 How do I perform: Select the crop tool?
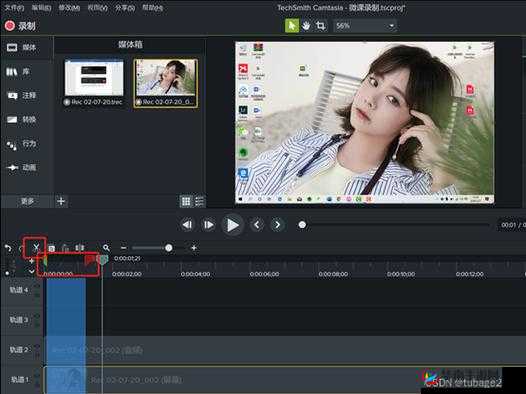click(x=321, y=26)
